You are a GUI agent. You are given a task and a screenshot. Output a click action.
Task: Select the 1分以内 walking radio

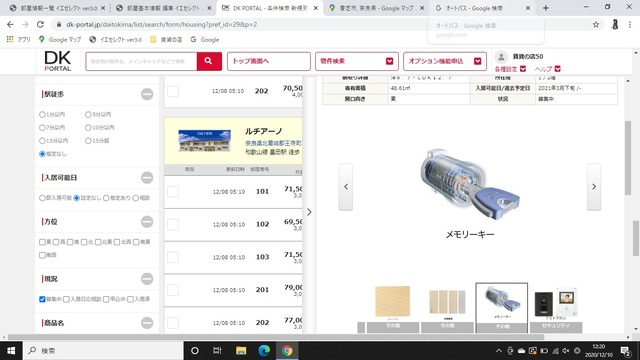coord(42,115)
